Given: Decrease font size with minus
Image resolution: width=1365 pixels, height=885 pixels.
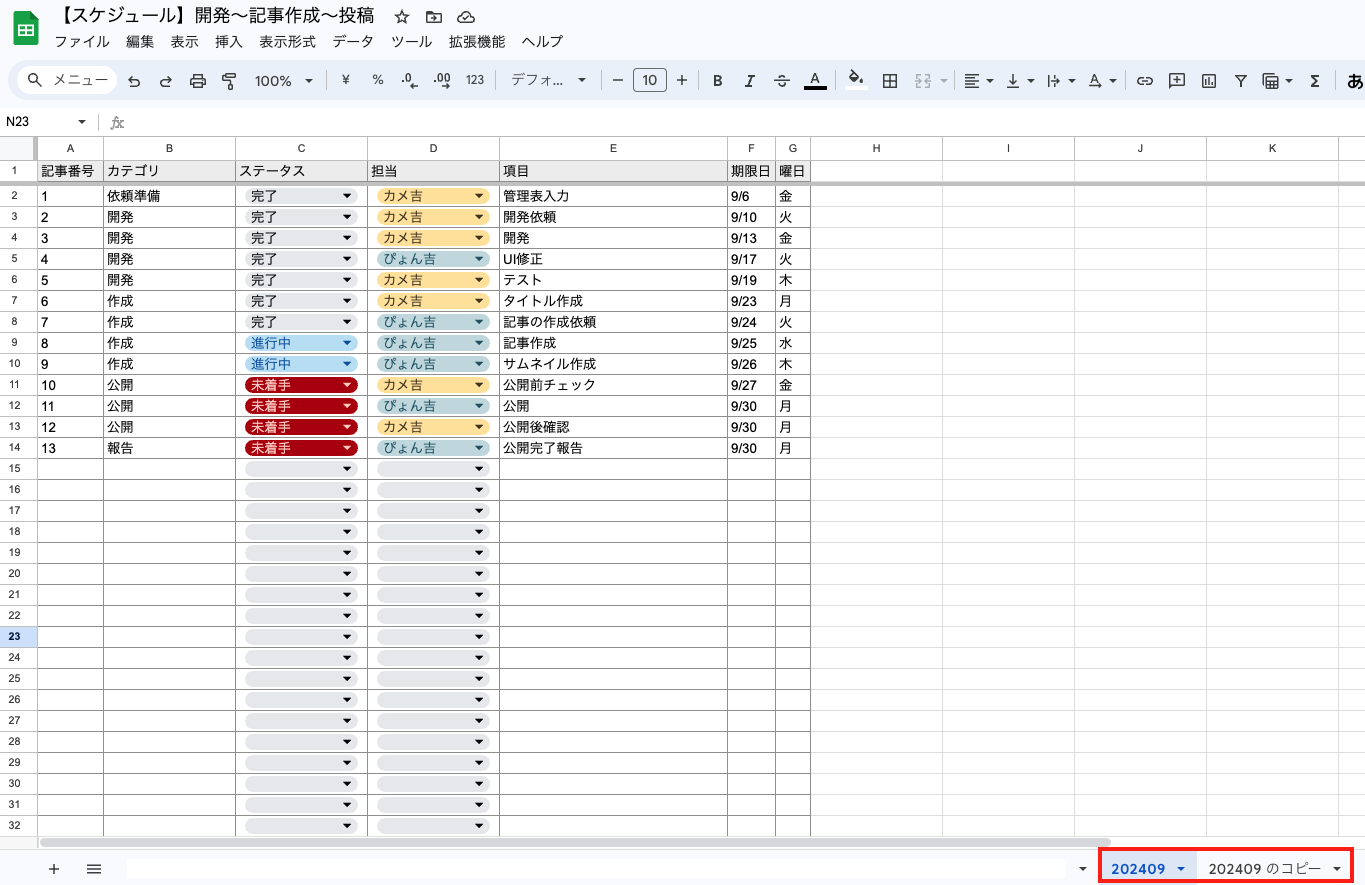Looking at the screenshot, I should [x=618, y=80].
